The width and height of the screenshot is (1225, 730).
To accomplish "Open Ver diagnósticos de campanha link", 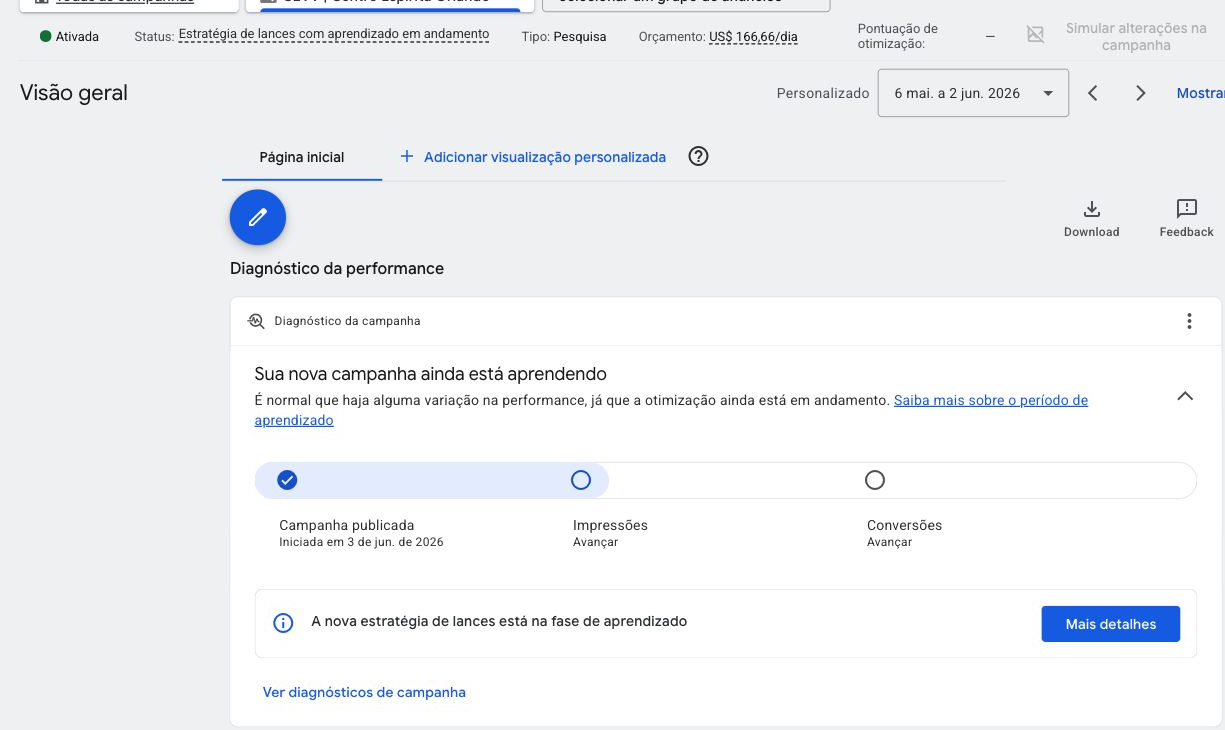I will tap(364, 692).
